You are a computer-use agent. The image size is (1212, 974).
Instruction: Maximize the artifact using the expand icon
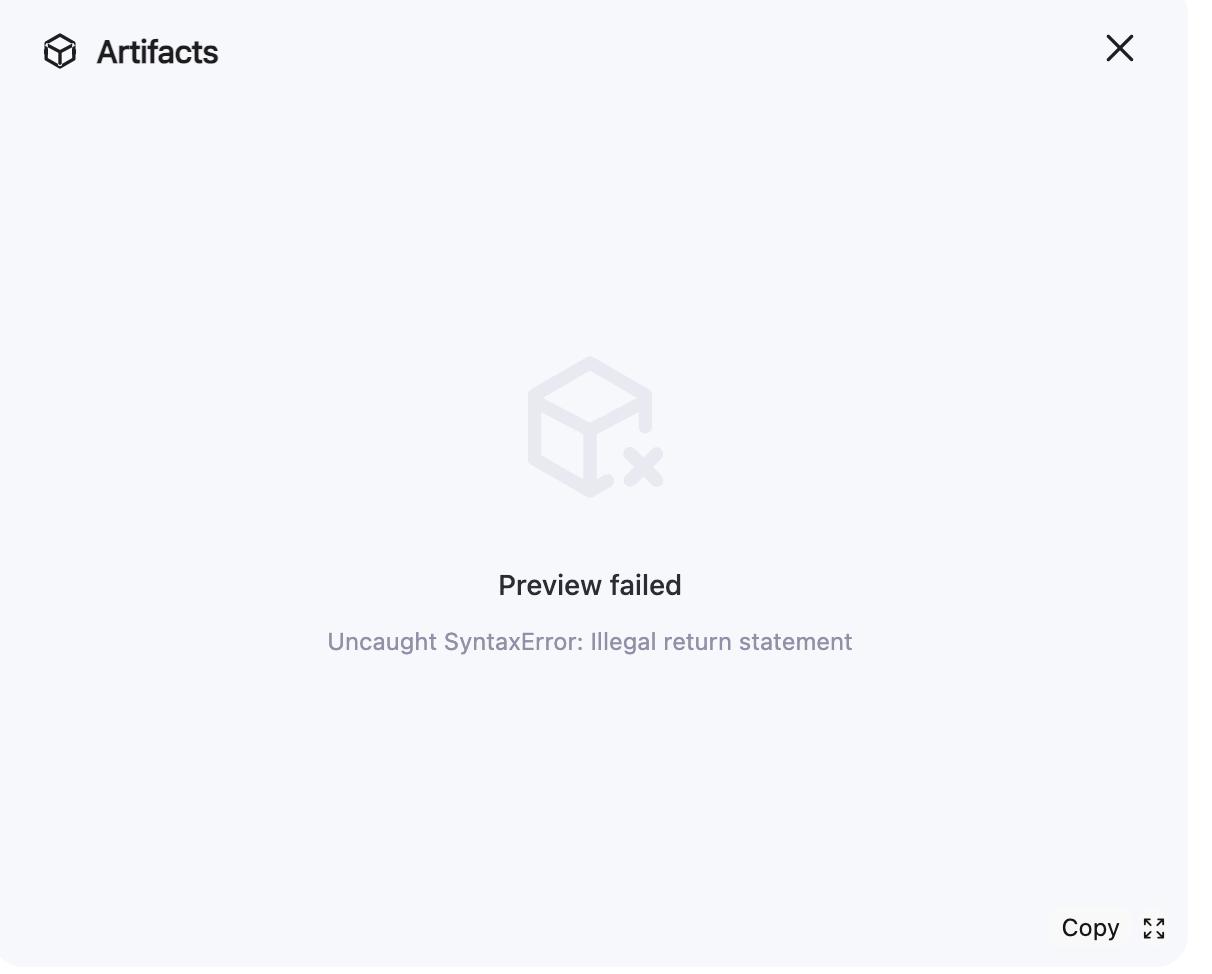click(x=1154, y=928)
